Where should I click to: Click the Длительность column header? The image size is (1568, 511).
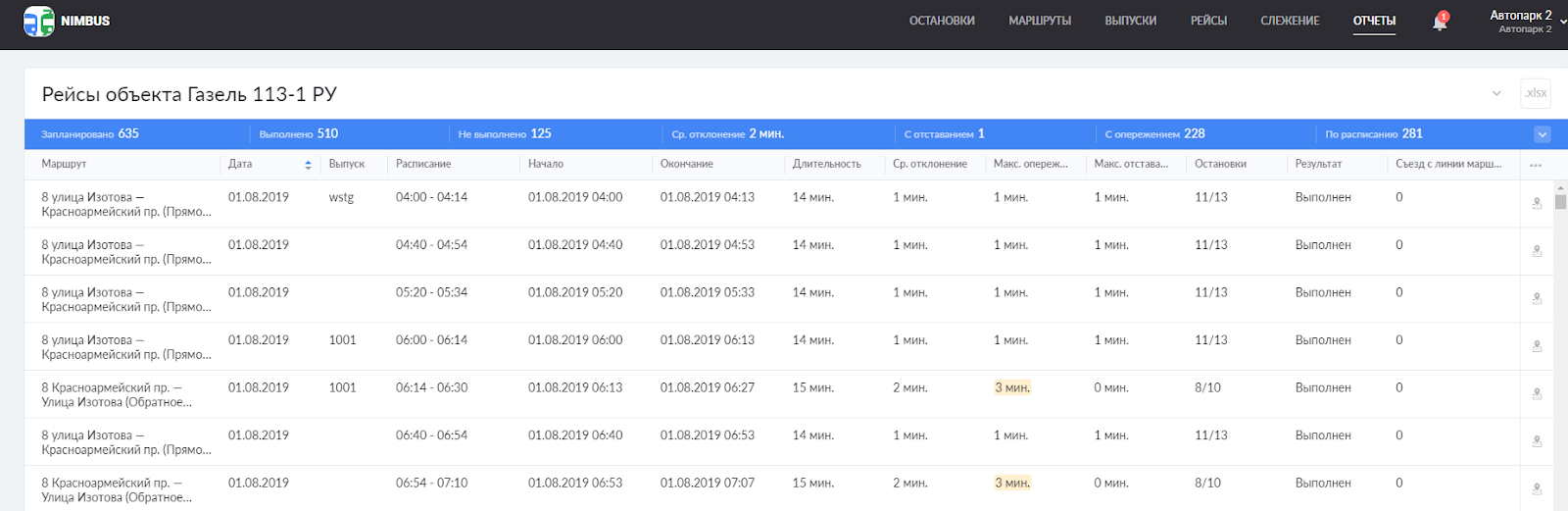[827, 165]
